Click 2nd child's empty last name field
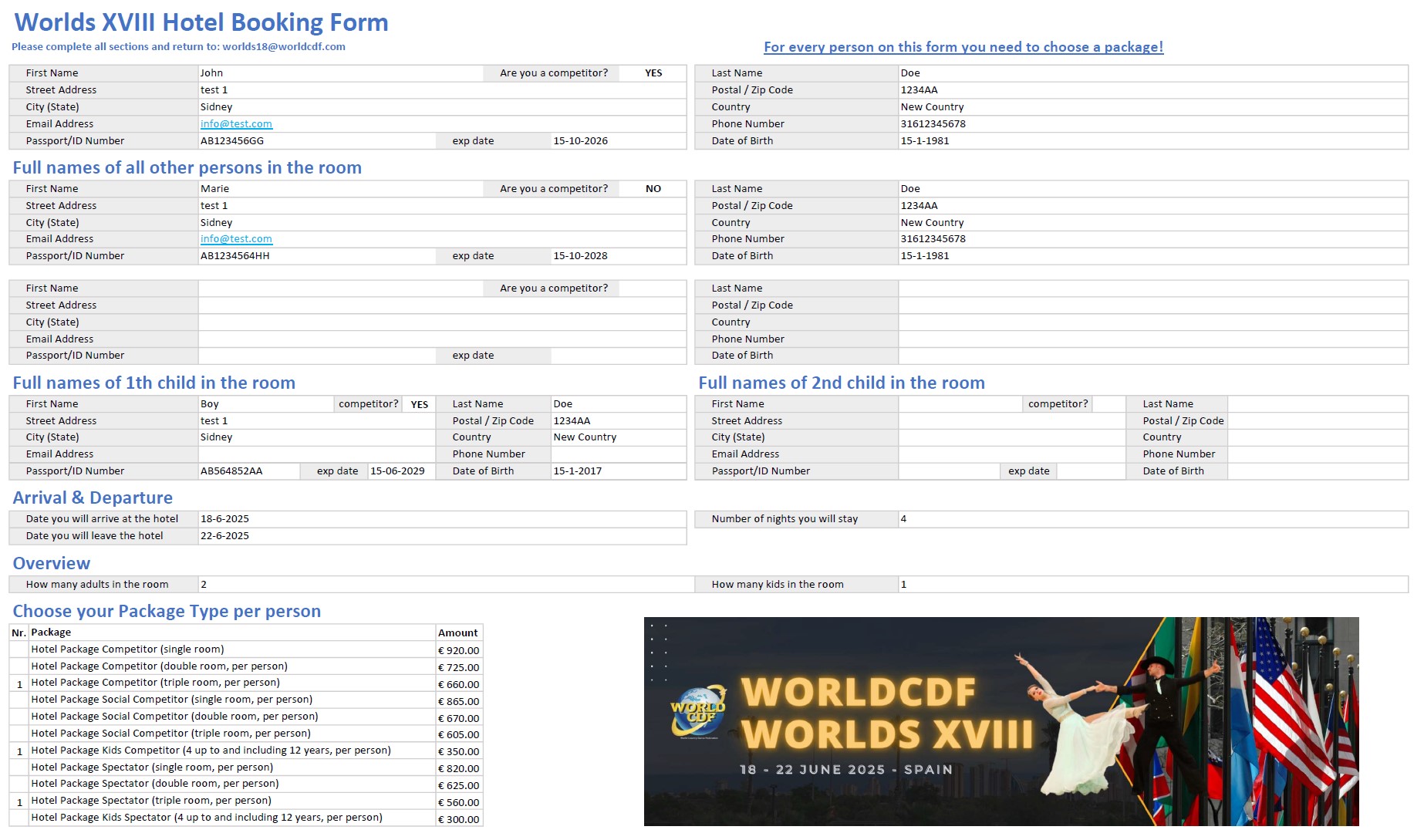 point(1318,404)
